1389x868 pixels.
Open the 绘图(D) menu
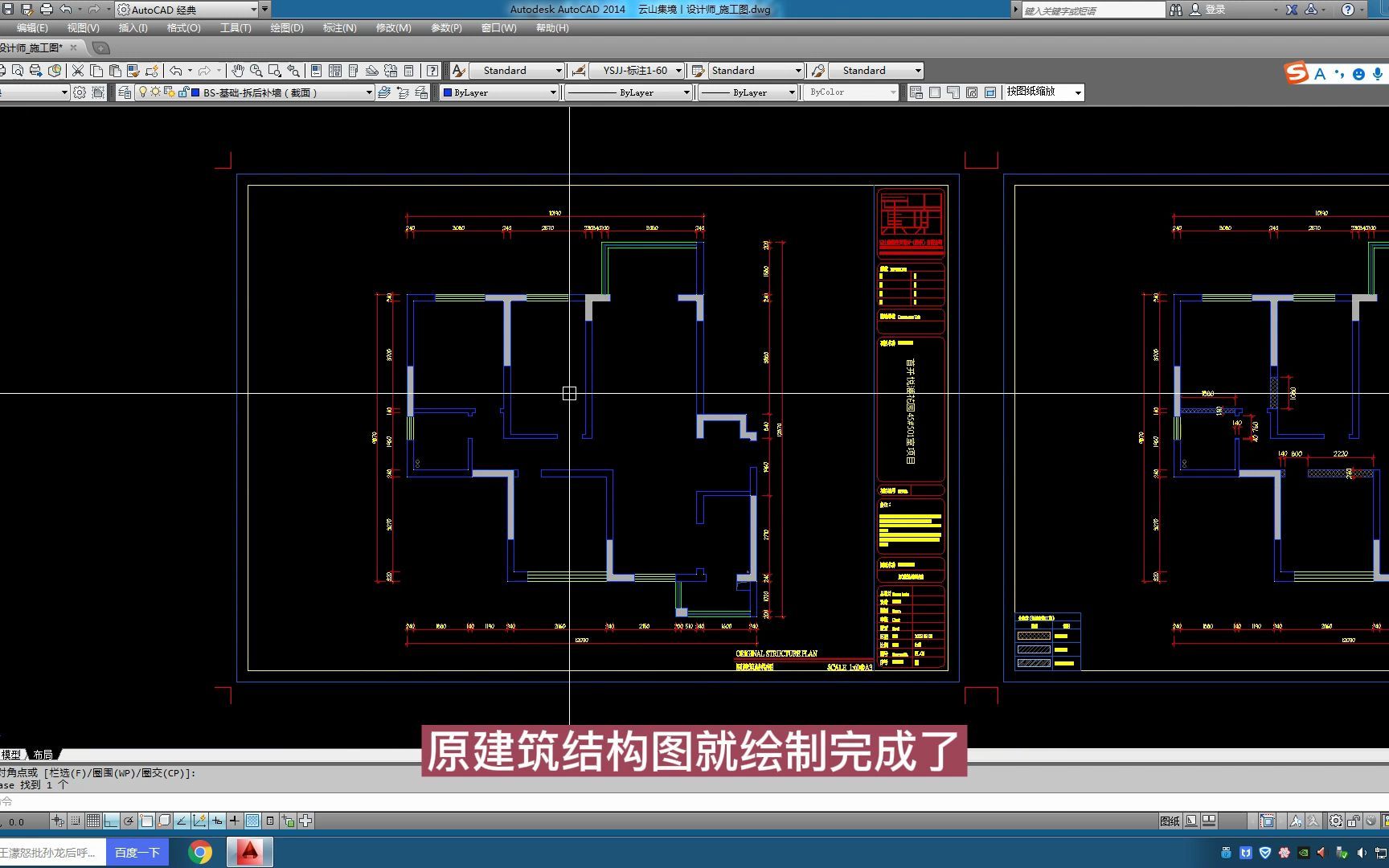pyautogui.click(x=287, y=28)
